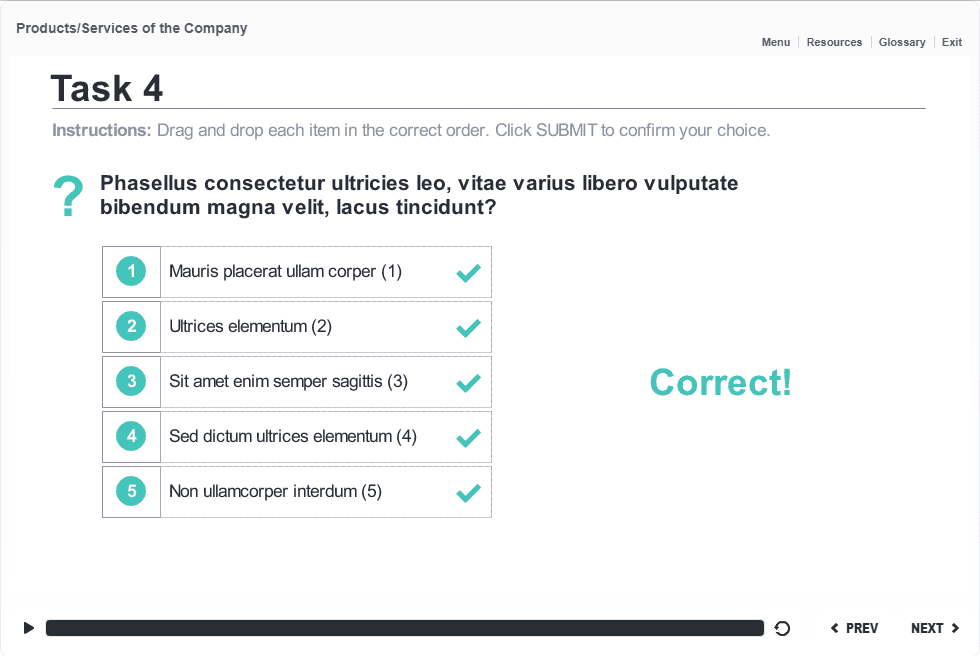
Task: Click the number 5 circle badge
Action: pos(131,491)
